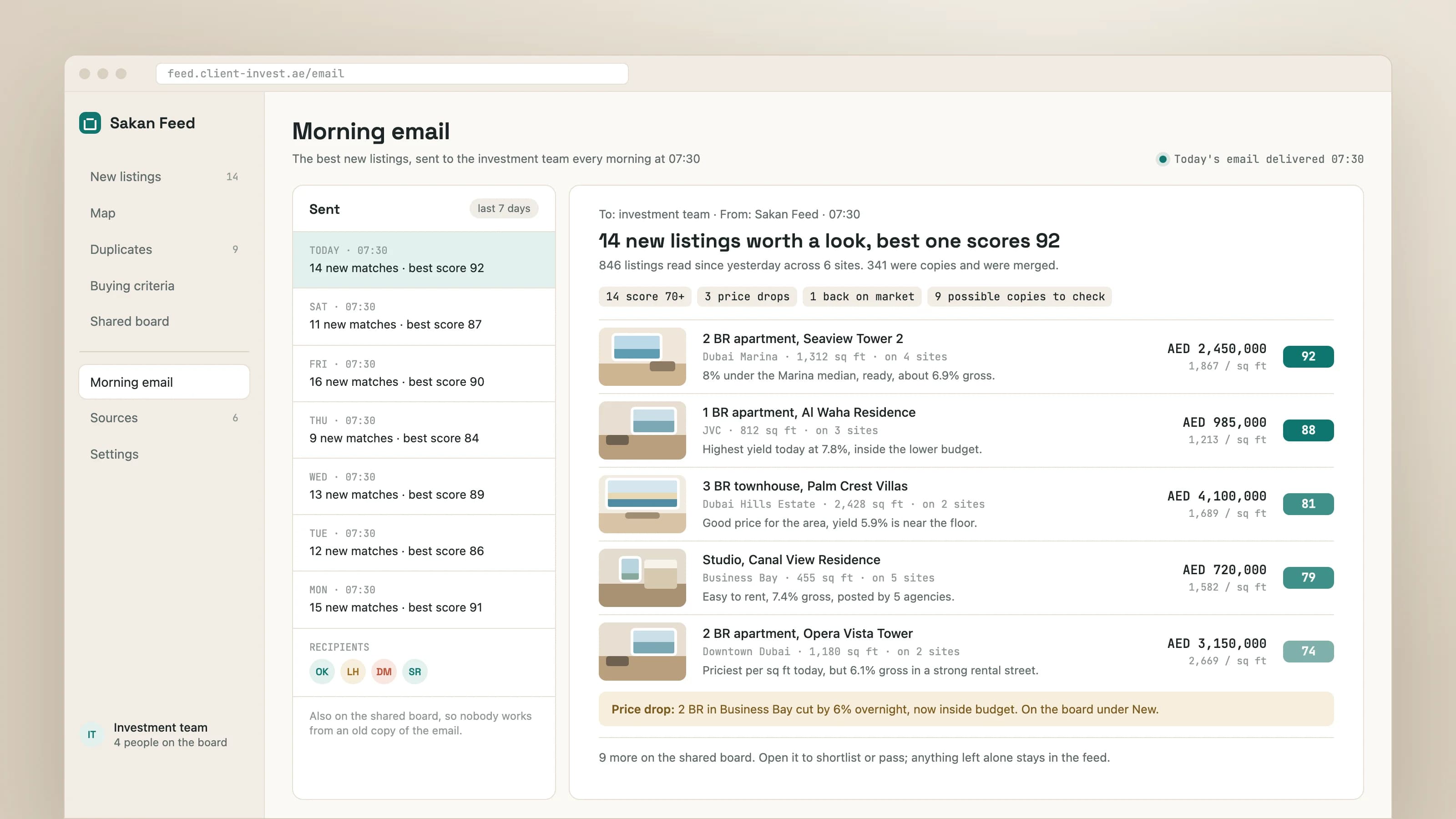Click the 14 new listings email headline
Viewport: 1456px width, 819px height.
click(829, 241)
